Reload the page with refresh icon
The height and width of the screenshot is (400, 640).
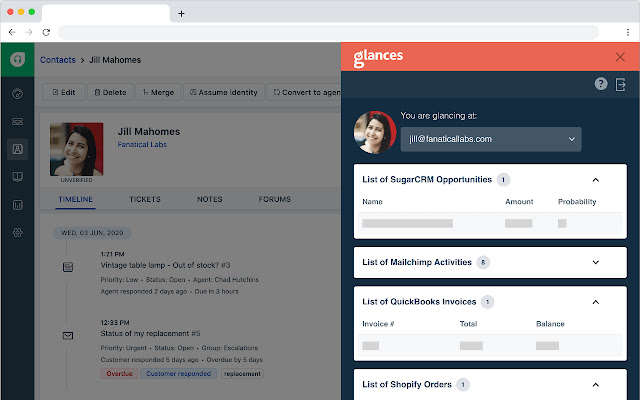[x=46, y=32]
